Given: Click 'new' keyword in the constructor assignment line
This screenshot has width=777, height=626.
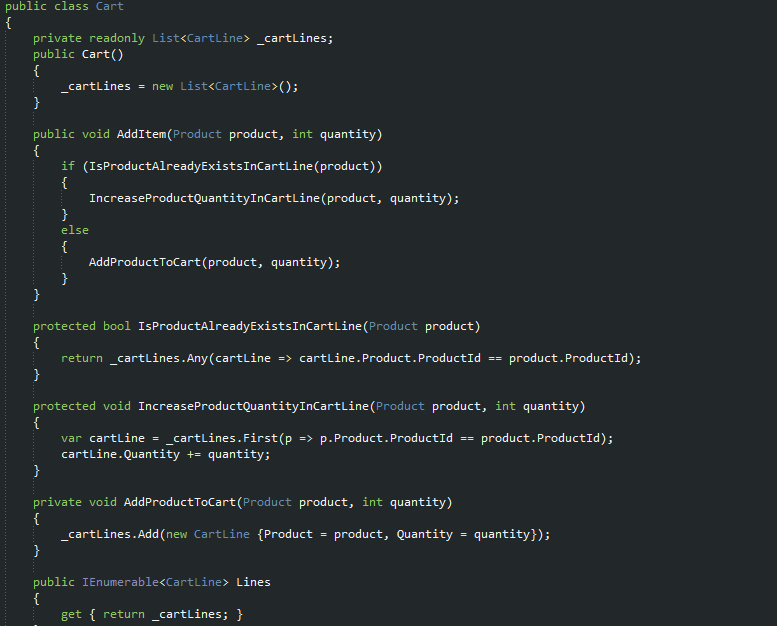Looking at the screenshot, I should click(163, 86).
